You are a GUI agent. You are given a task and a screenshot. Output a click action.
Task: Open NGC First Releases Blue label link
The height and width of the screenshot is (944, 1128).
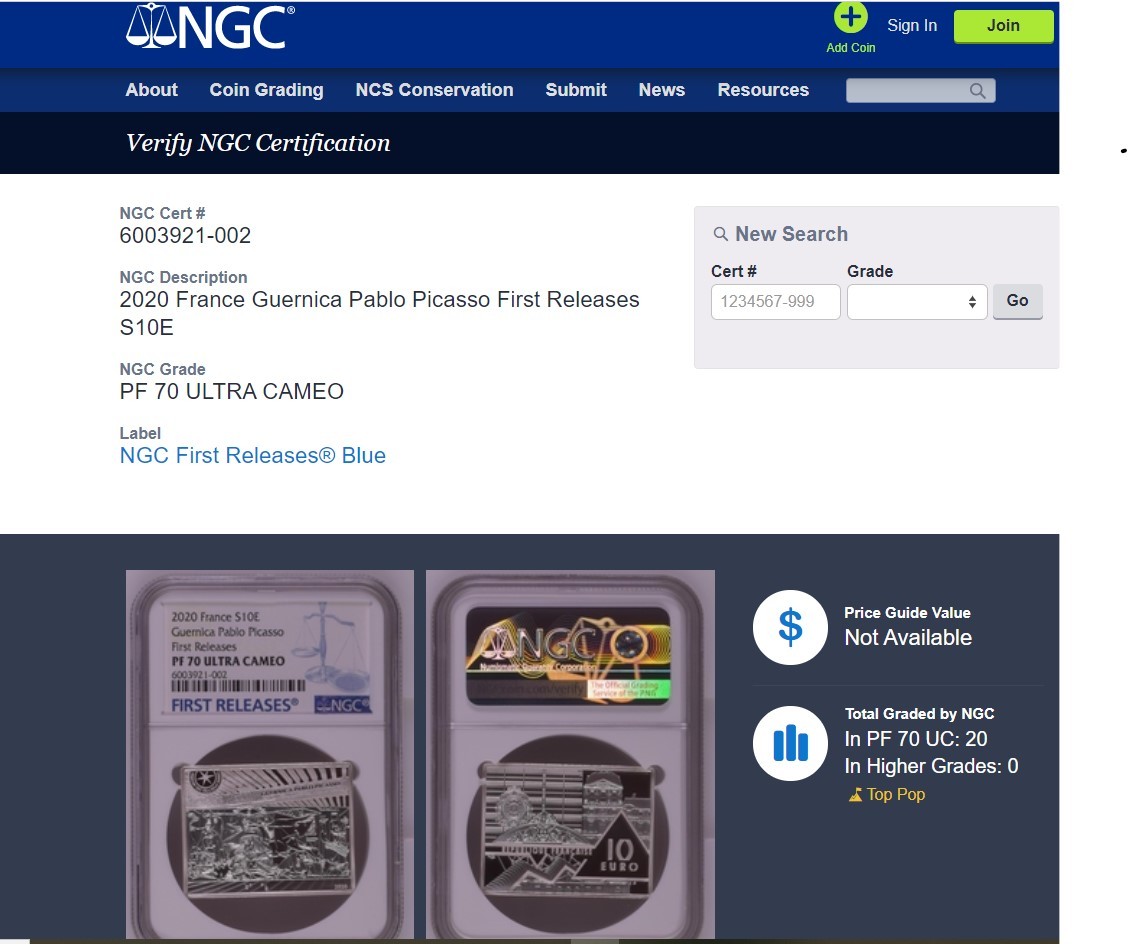tap(253, 455)
